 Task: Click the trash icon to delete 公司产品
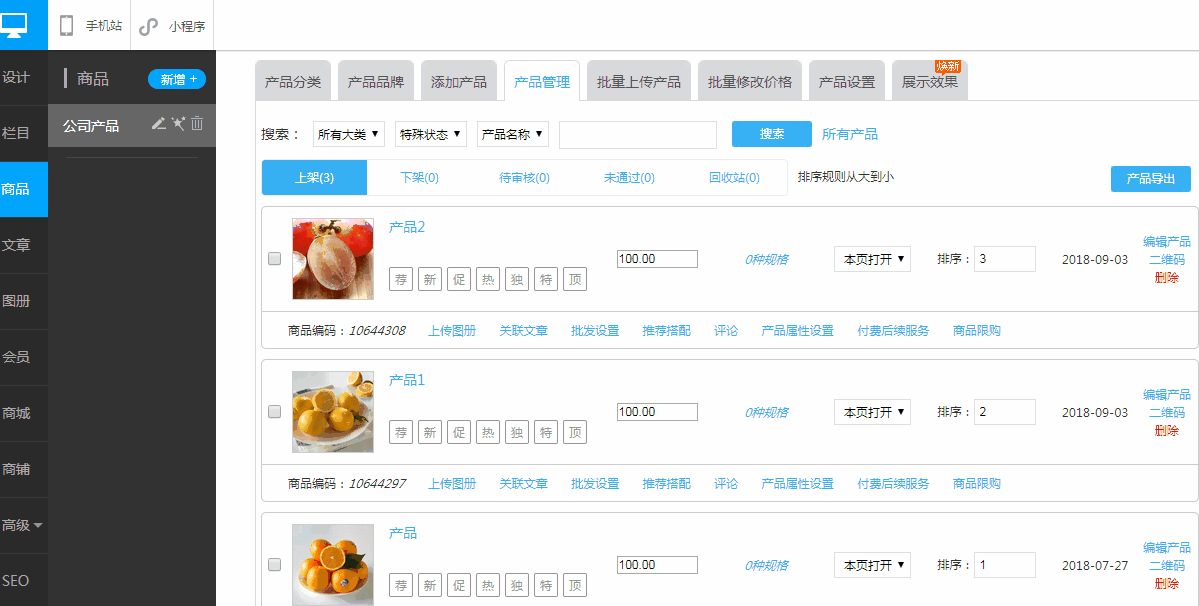[x=198, y=123]
